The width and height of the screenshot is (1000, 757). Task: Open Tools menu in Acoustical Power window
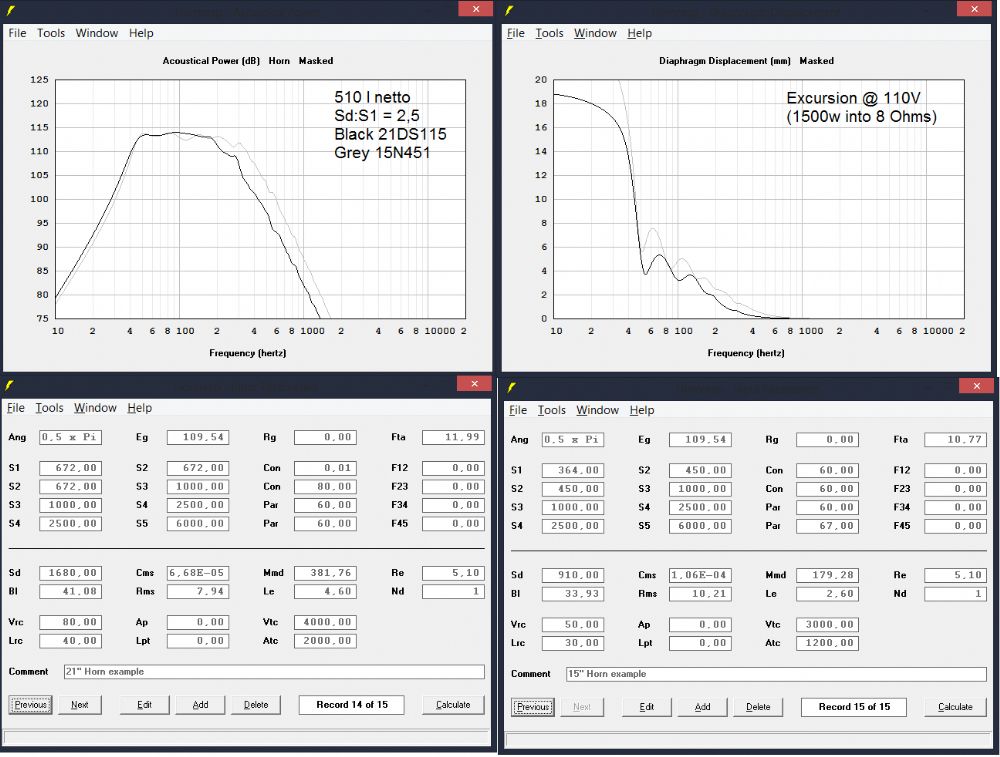tap(51, 33)
